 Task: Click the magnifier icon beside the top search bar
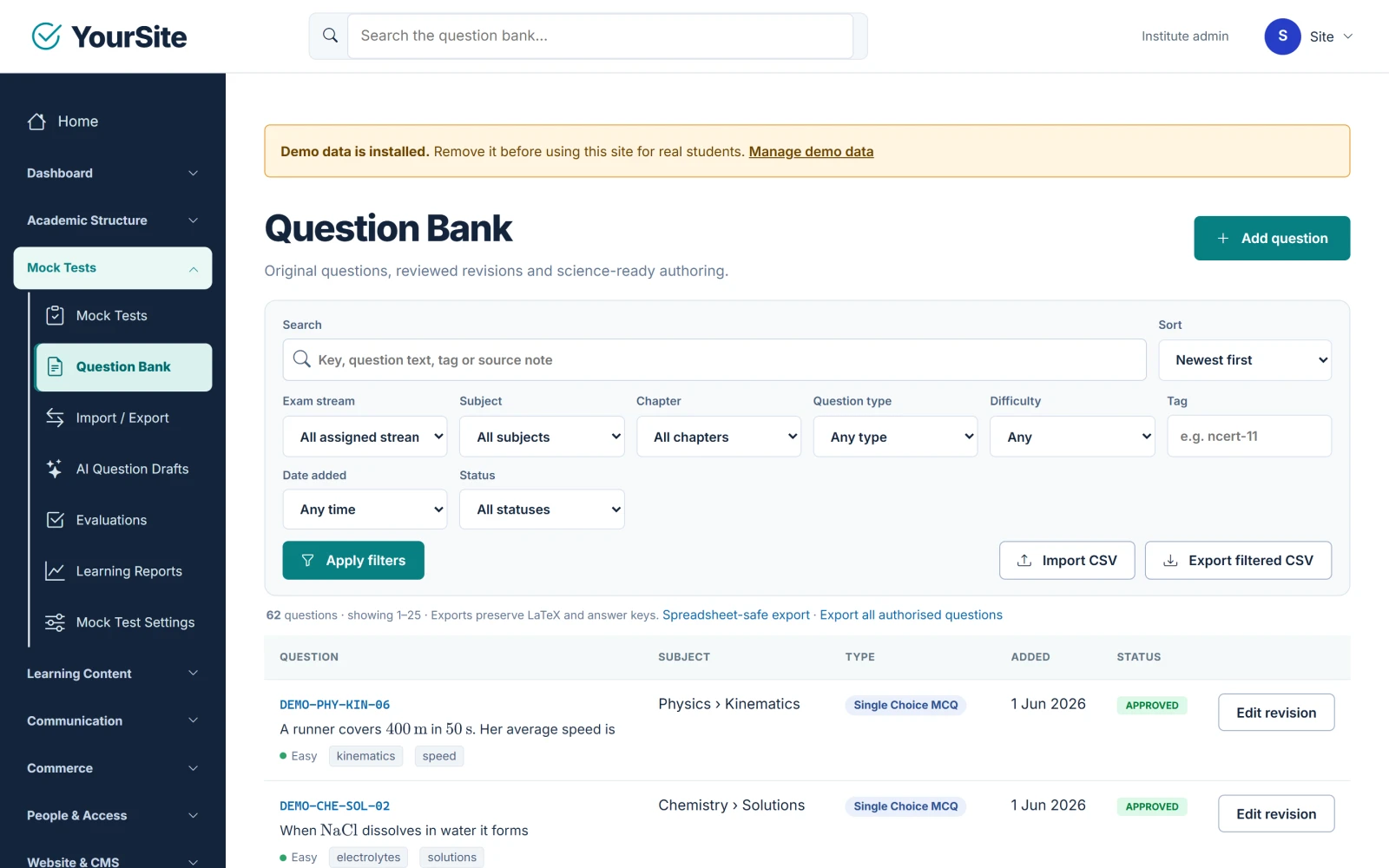pyautogui.click(x=330, y=36)
